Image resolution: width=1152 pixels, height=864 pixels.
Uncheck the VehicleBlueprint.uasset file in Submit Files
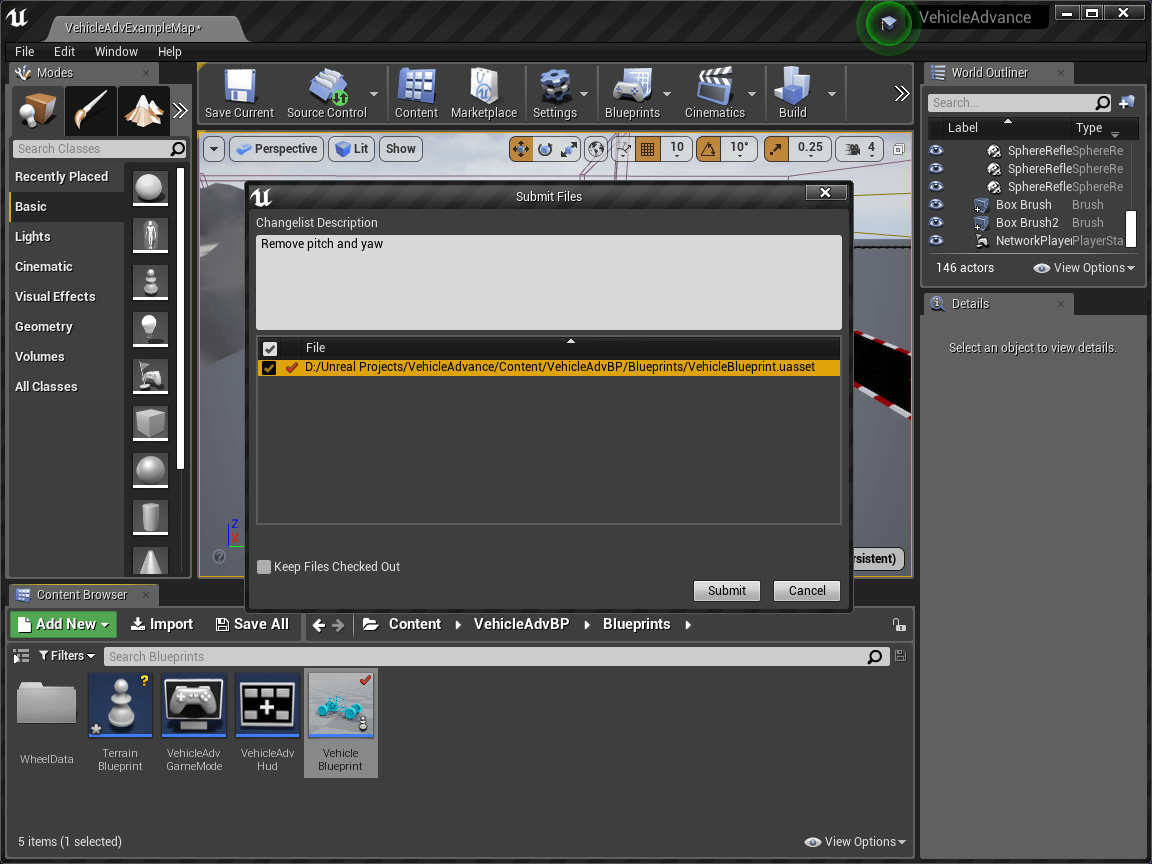pos(268,367)
